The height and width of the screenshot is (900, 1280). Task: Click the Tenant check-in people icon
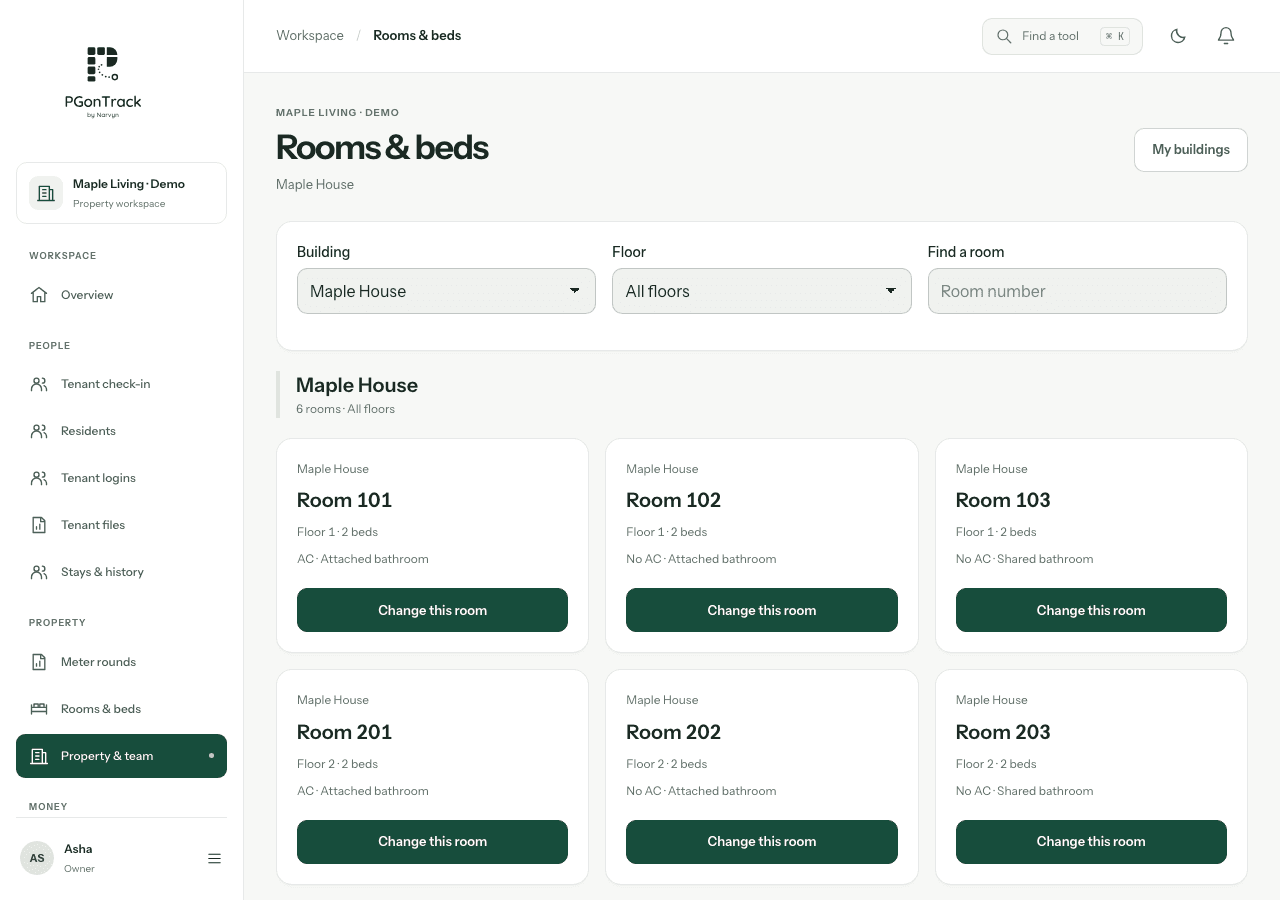(39, 384)
